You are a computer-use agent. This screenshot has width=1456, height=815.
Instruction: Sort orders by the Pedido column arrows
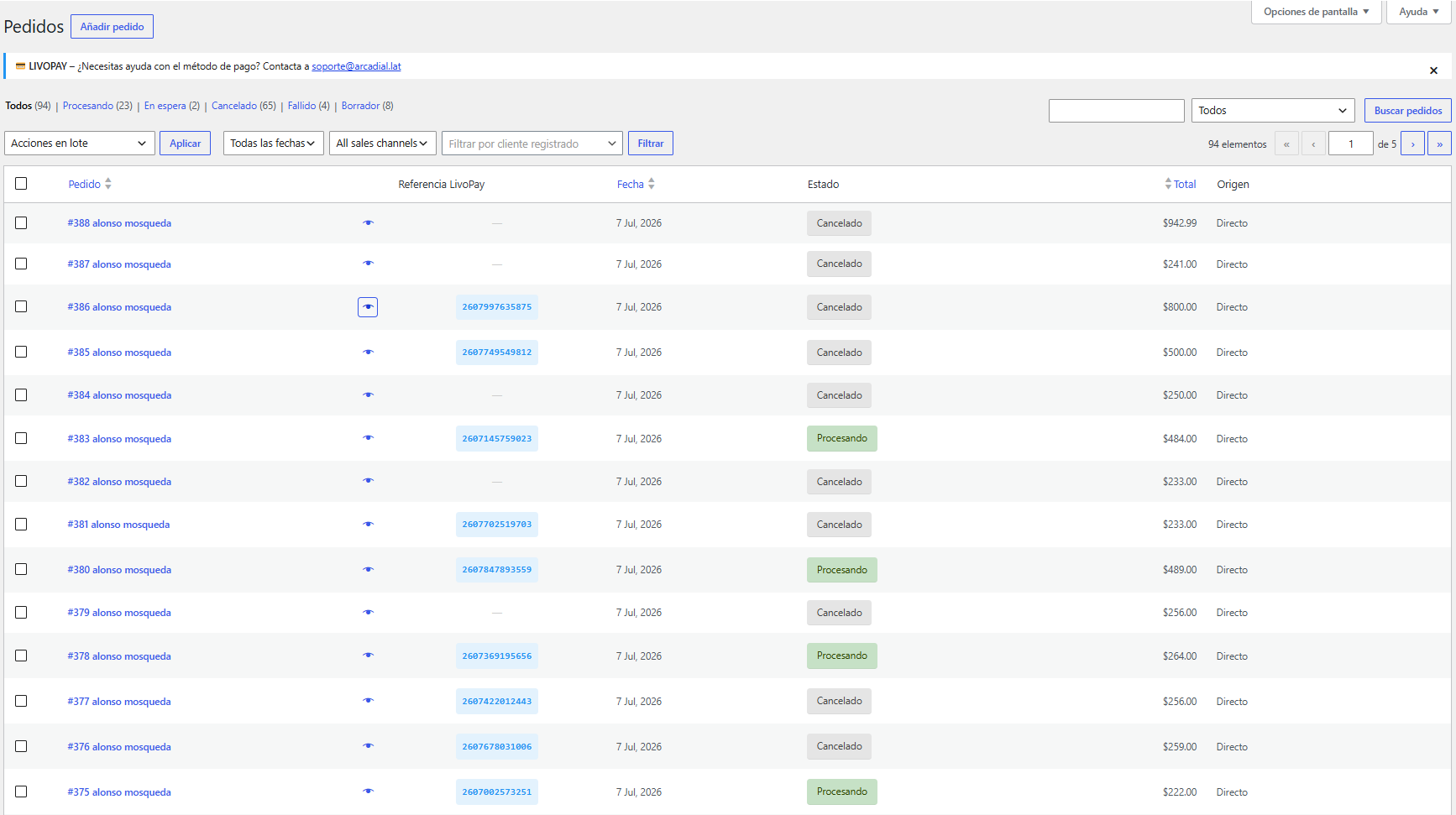tap(108, 184)
